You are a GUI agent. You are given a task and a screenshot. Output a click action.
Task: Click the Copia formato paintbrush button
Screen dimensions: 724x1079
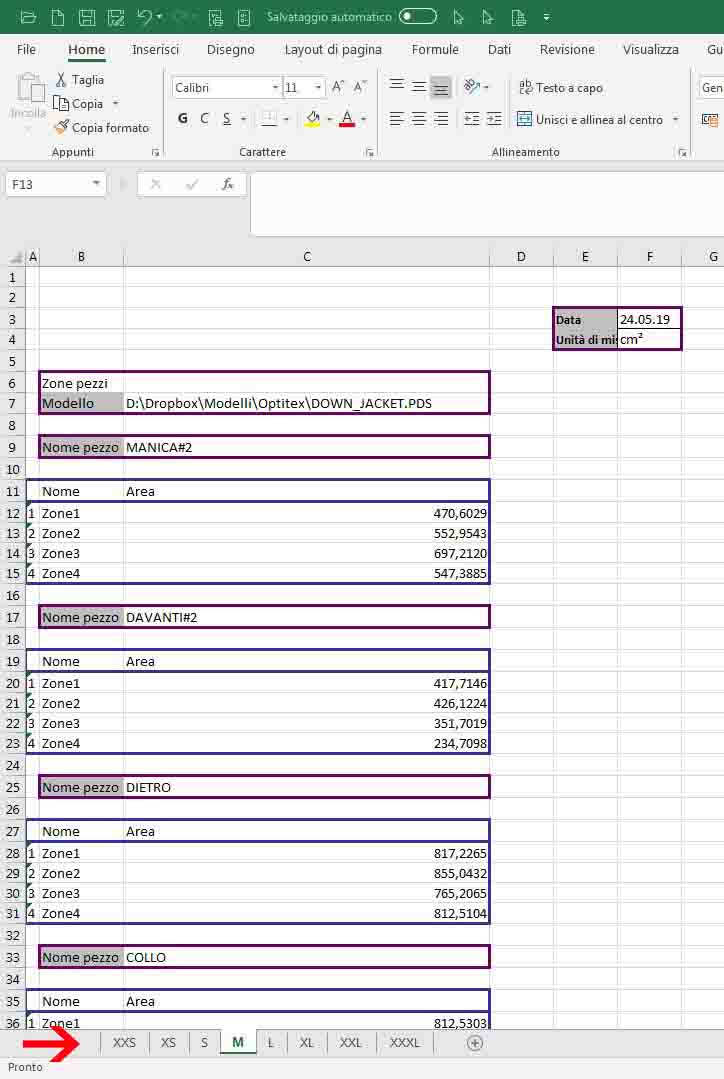101,128
